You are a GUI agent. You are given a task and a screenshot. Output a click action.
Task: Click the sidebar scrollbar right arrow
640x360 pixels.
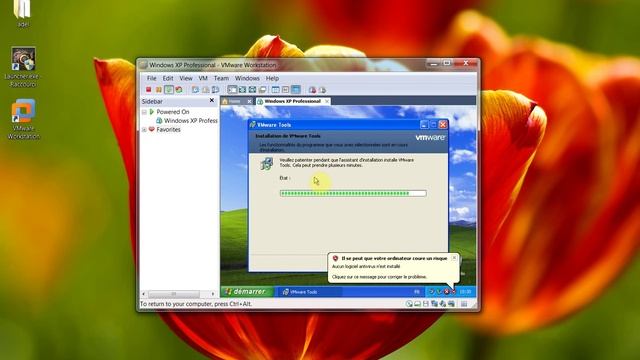(212, 294)
